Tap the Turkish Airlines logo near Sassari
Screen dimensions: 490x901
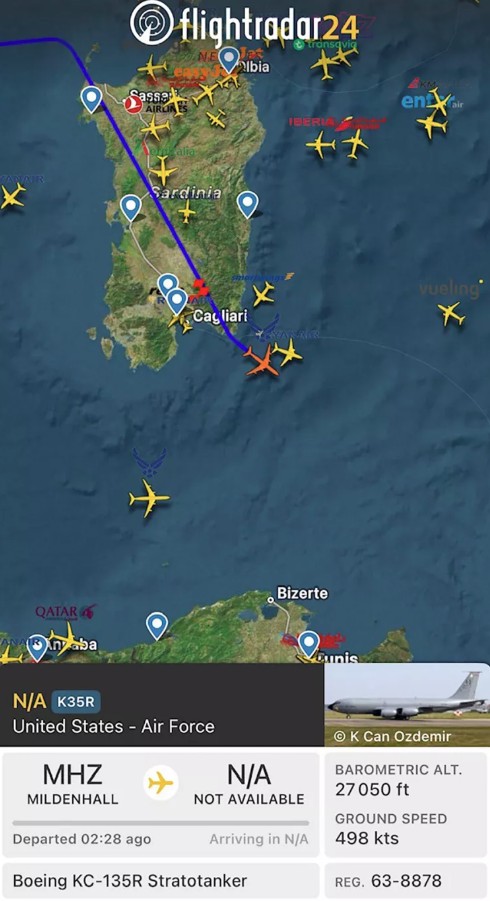click(133, 105)
